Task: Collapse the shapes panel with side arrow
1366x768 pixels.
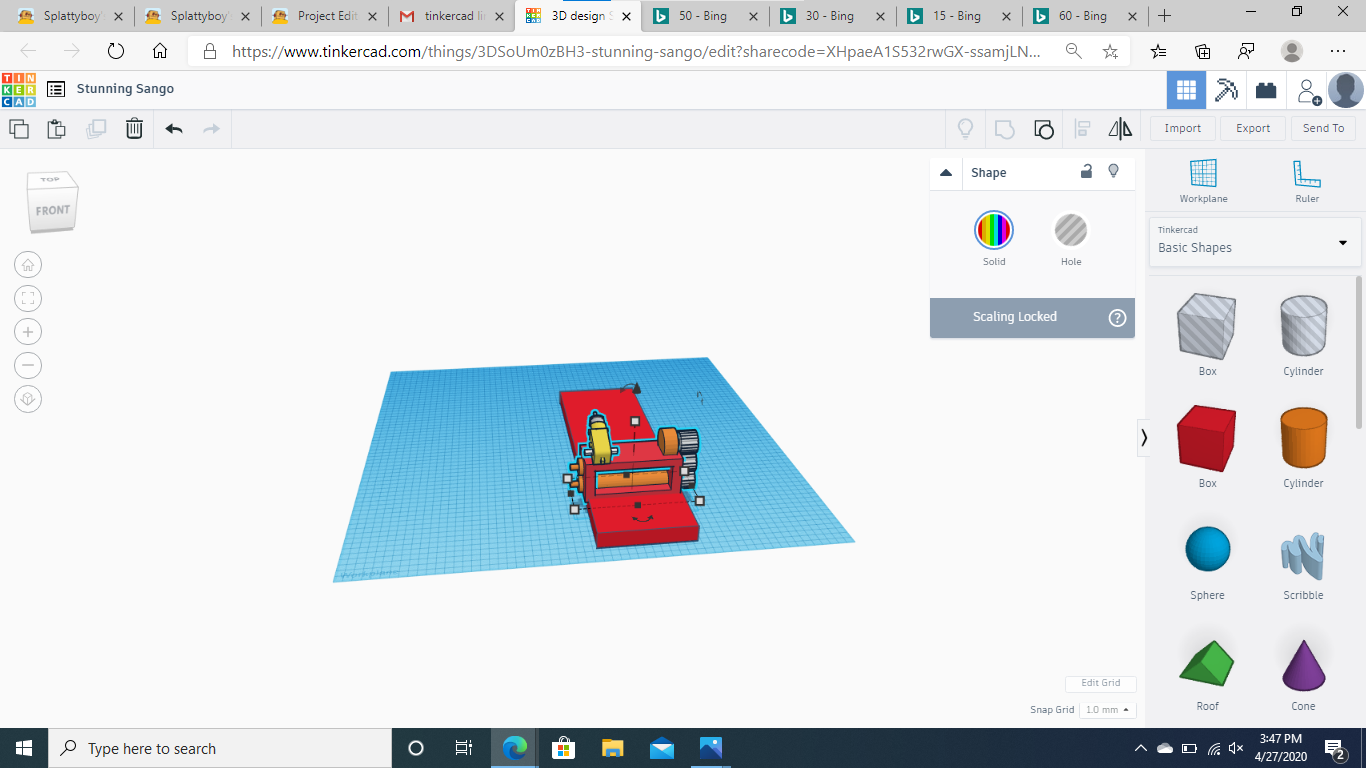Action: coord(1144,437)
